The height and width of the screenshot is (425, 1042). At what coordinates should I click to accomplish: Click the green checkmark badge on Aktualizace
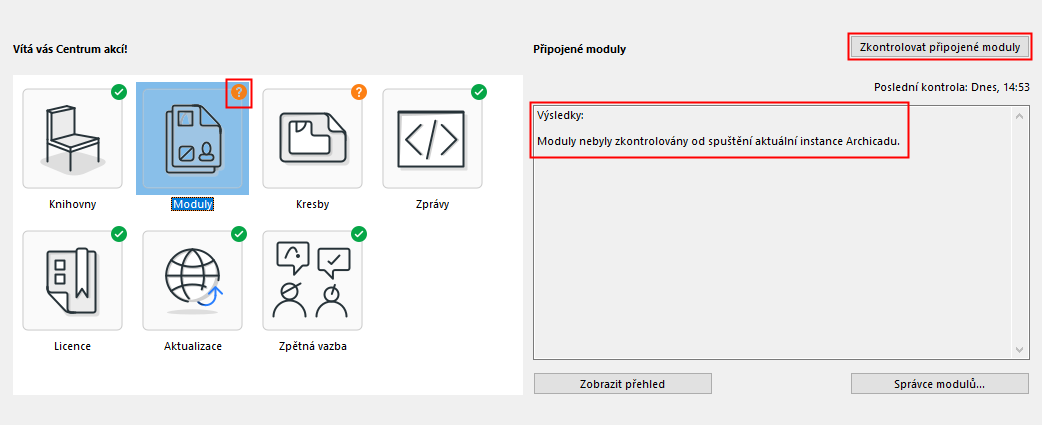(x=239, y=234)
